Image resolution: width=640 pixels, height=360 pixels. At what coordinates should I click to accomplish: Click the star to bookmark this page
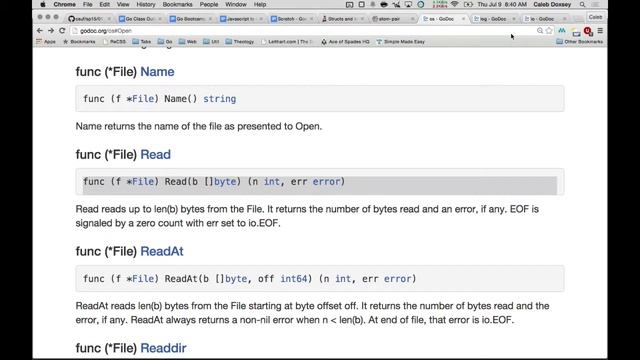tap(549, 31)
